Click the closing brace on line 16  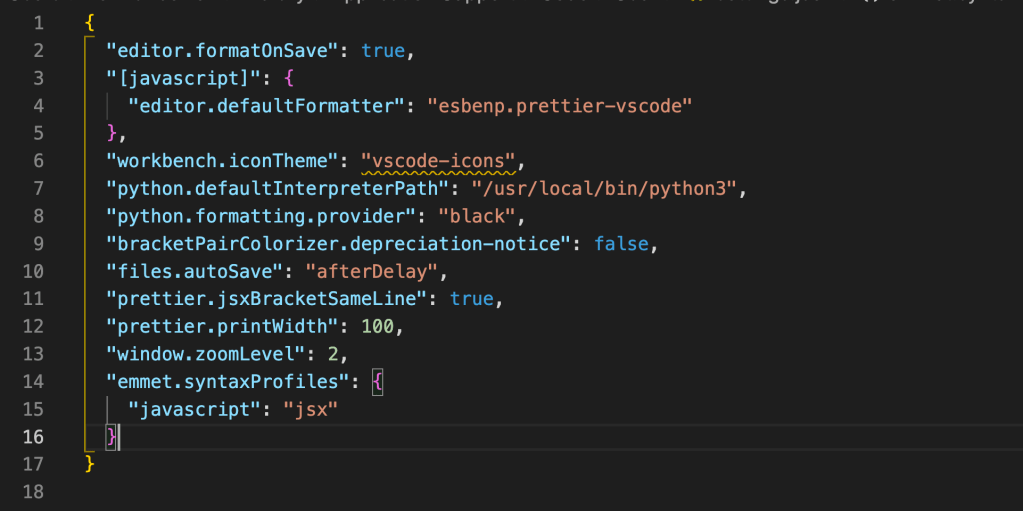click(x=112, y=437)
